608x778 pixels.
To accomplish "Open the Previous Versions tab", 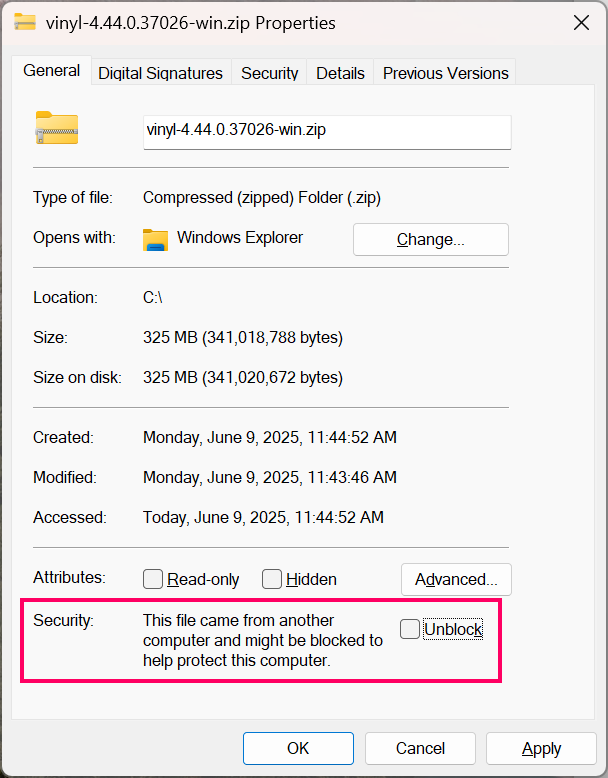I will (x=445, y=73).
